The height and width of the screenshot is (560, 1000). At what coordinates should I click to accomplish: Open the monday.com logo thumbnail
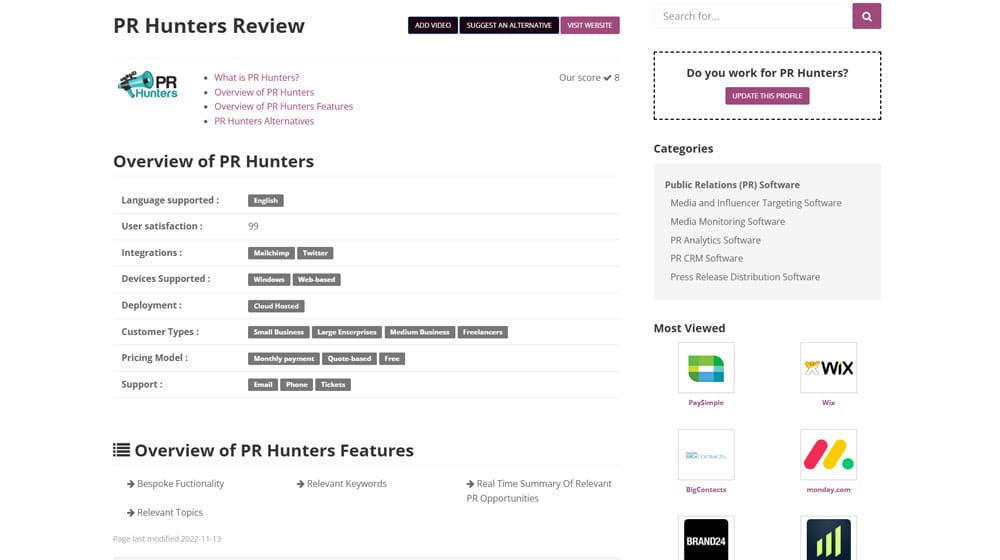828,455
